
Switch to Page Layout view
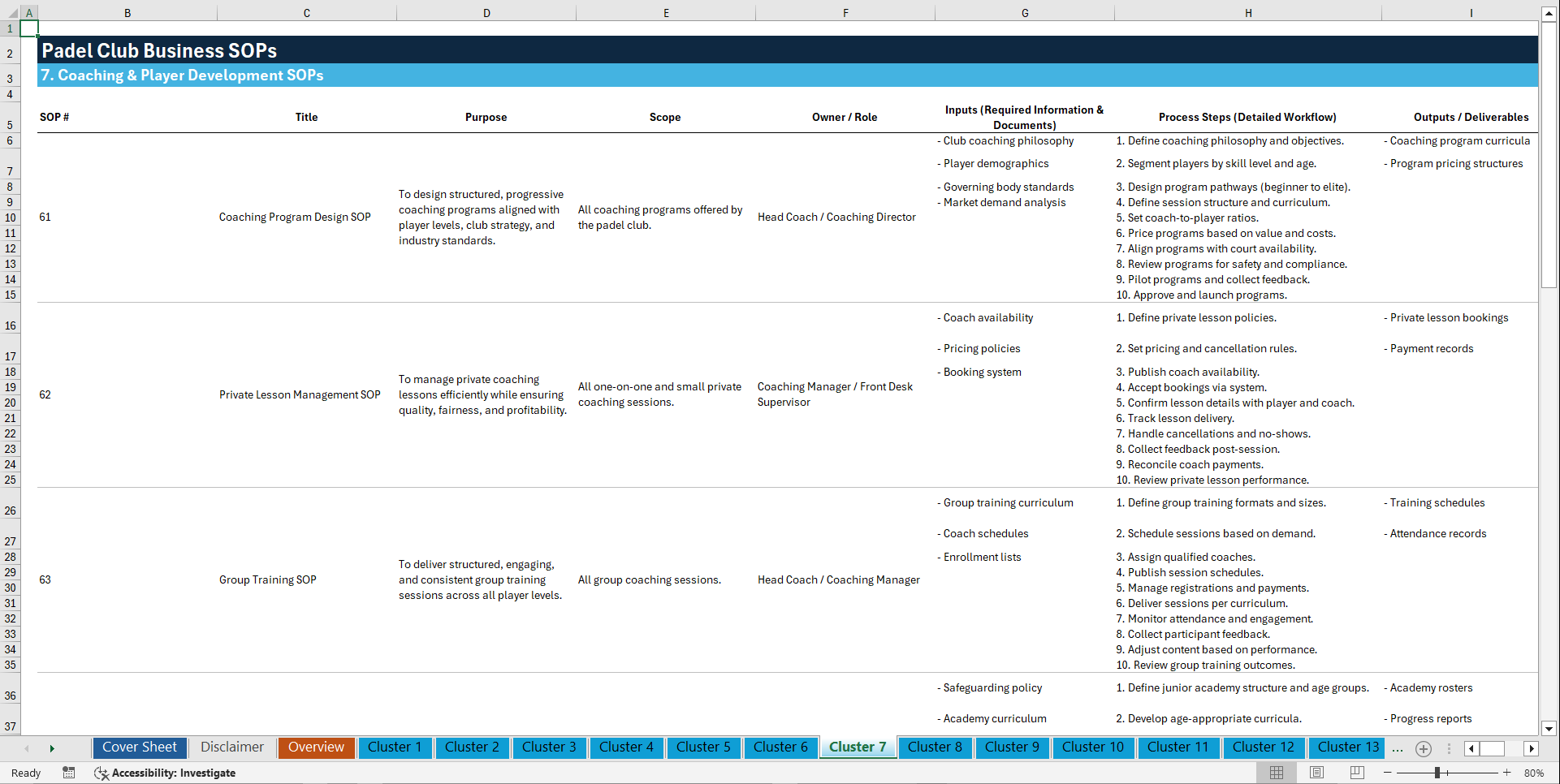[x=1316, y=773]
